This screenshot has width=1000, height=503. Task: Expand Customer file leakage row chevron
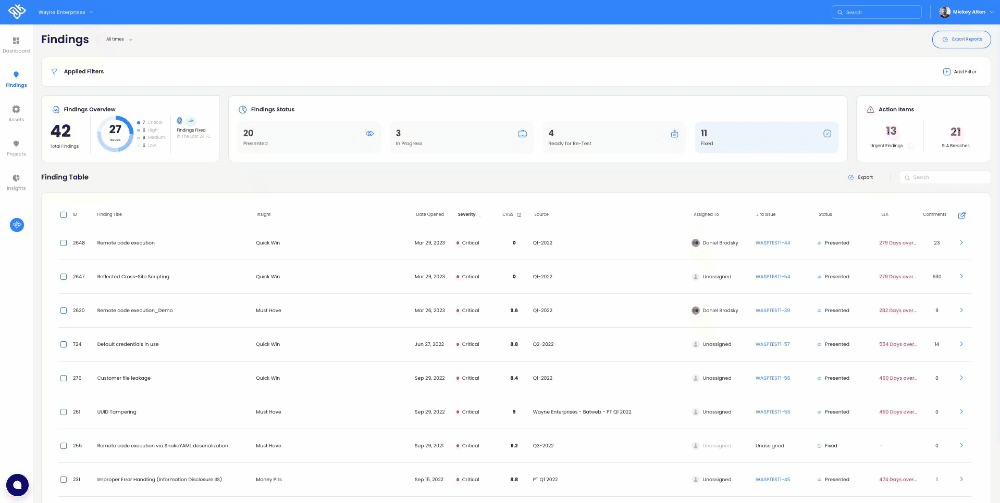pos(962,378)
